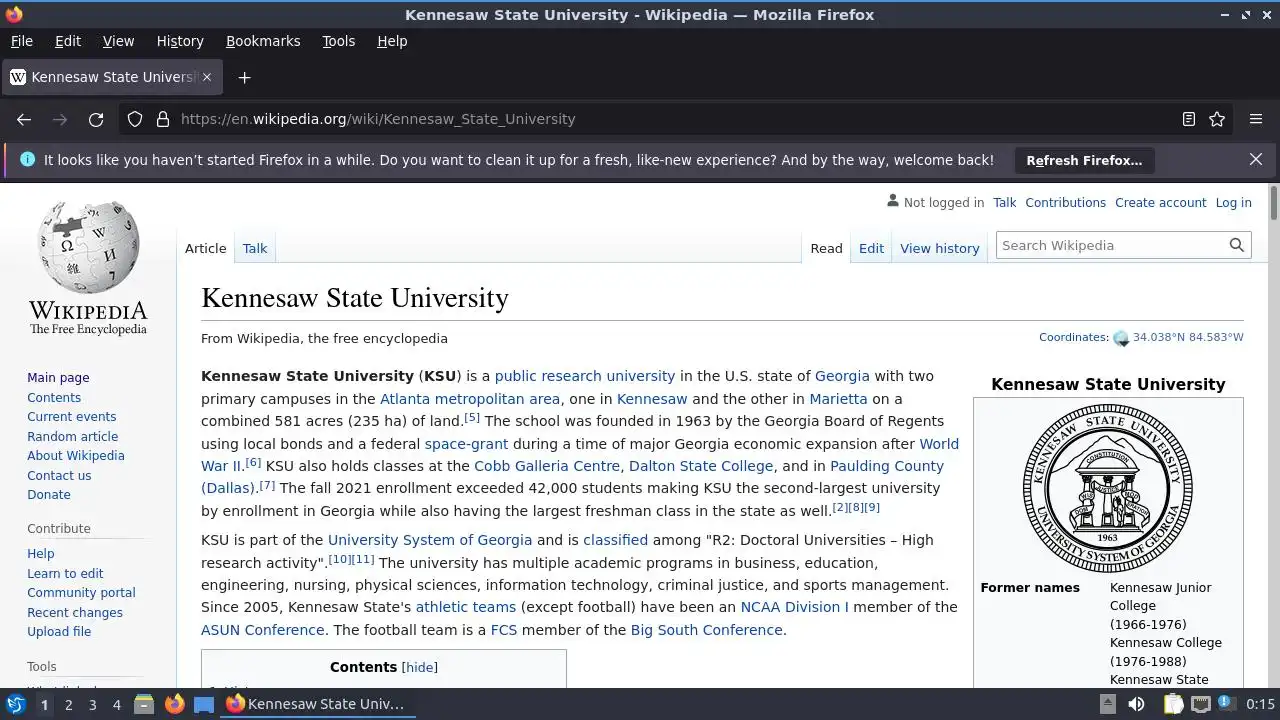Click the Upload file sidebar link
This screenshot has width=1280, height=720.
[59, 632]
